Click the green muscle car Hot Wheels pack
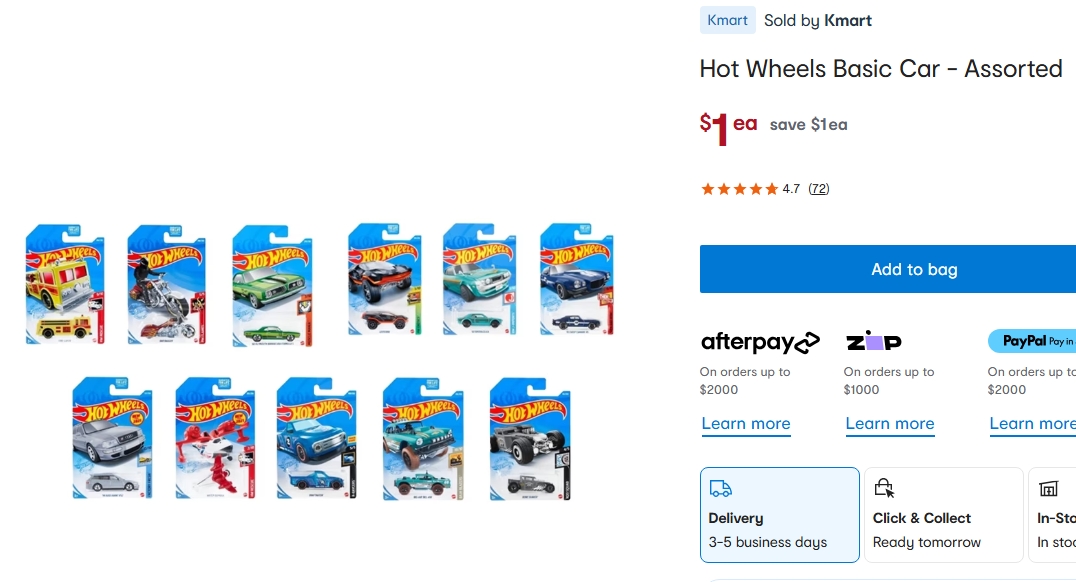This screenshot has width=1076, height=582. 272,286
